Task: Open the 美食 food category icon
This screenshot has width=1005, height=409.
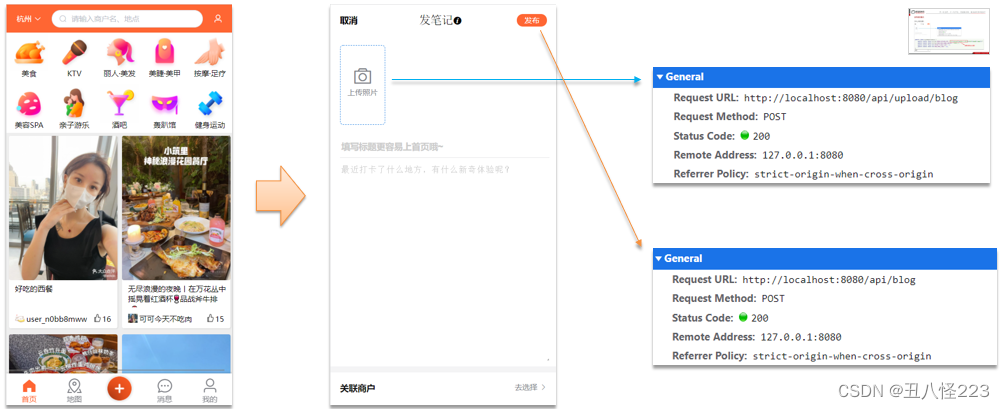Action: pyautogui.click(x=29, y=53)
